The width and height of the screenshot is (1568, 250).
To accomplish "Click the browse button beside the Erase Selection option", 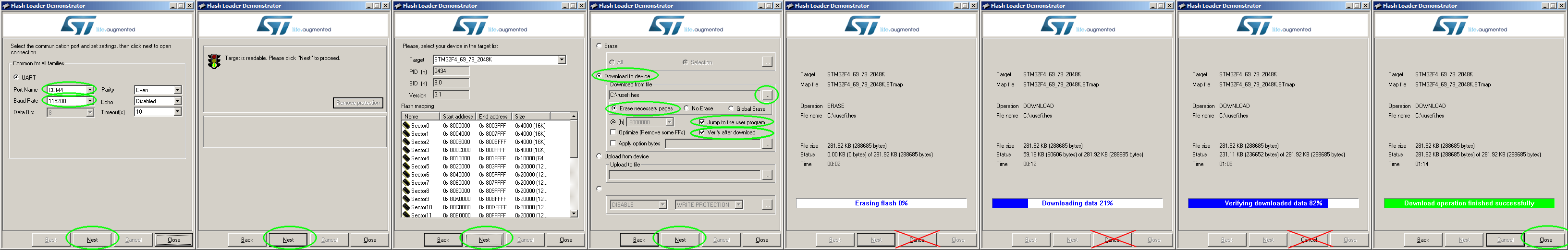I will [x=767, y=61].
